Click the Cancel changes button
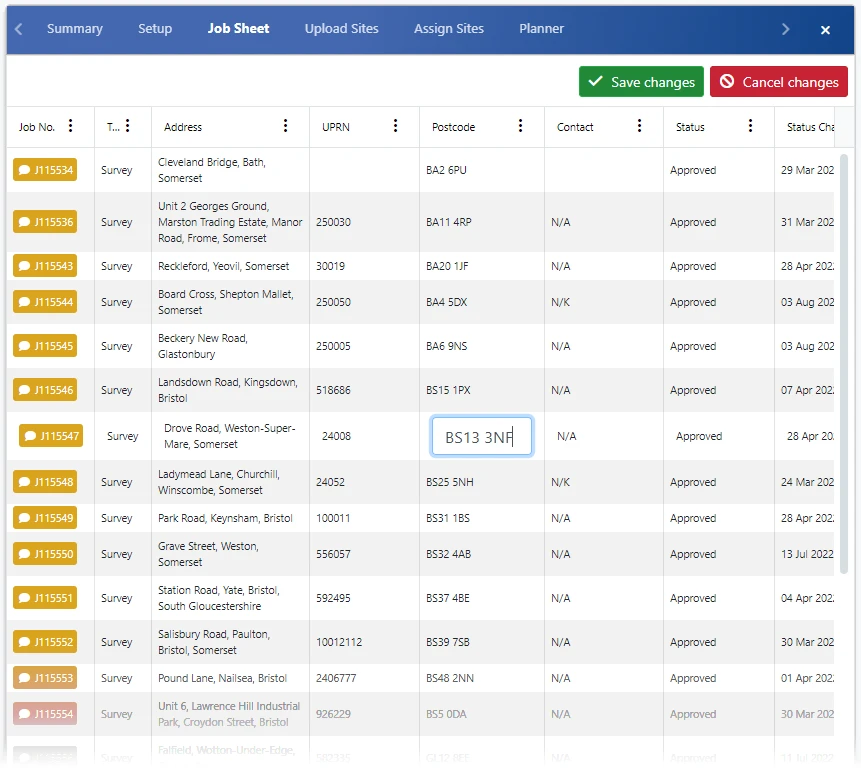Image resolution: width=861 pixels, height=777 pixels. click(x=778, y=82)
